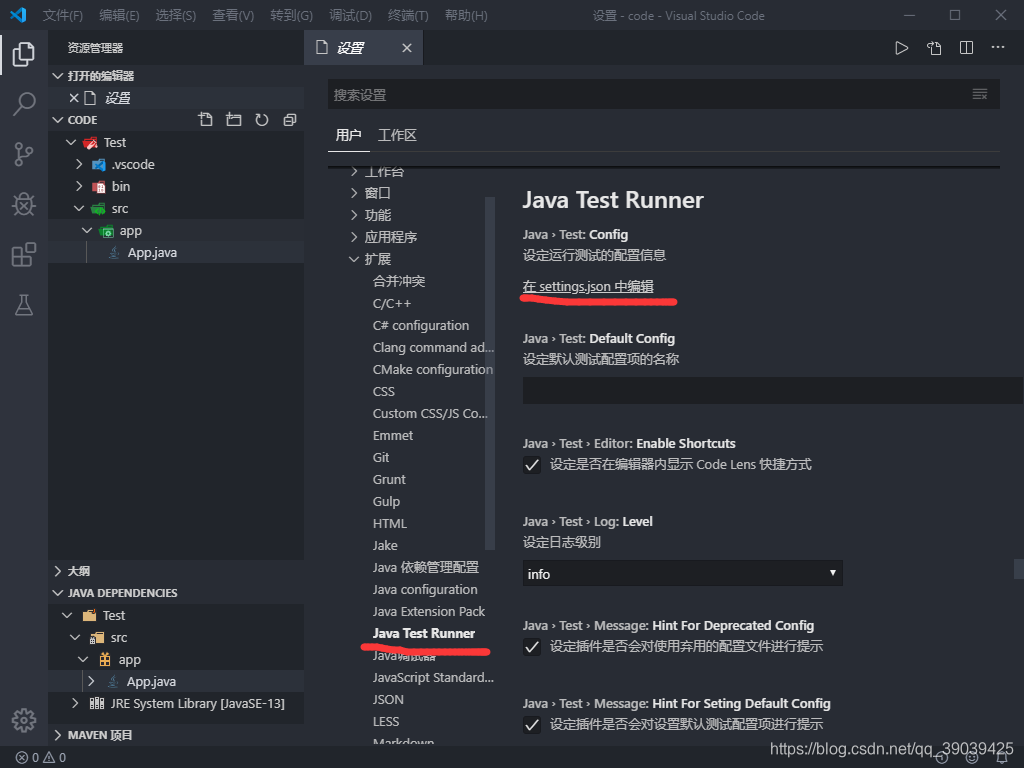This screenshot has width=1024, height=768.
Task: Open the Log Level info dropdown
Action: (682, 573)
